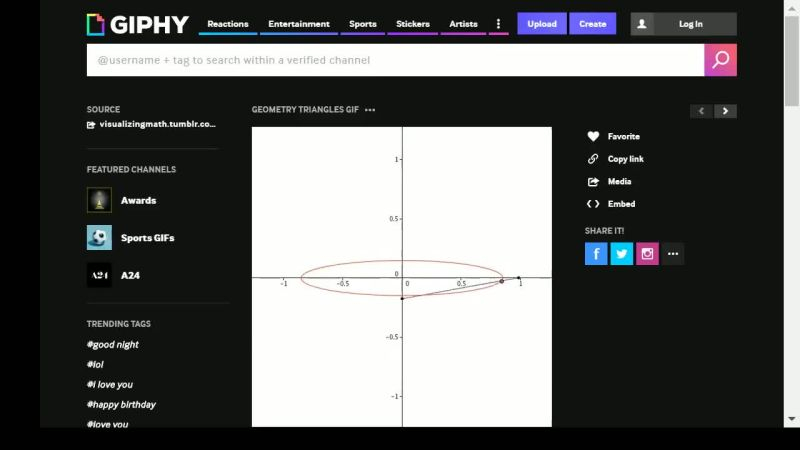
Task: Open the Reactions menu tab
Action: [228, 24]
